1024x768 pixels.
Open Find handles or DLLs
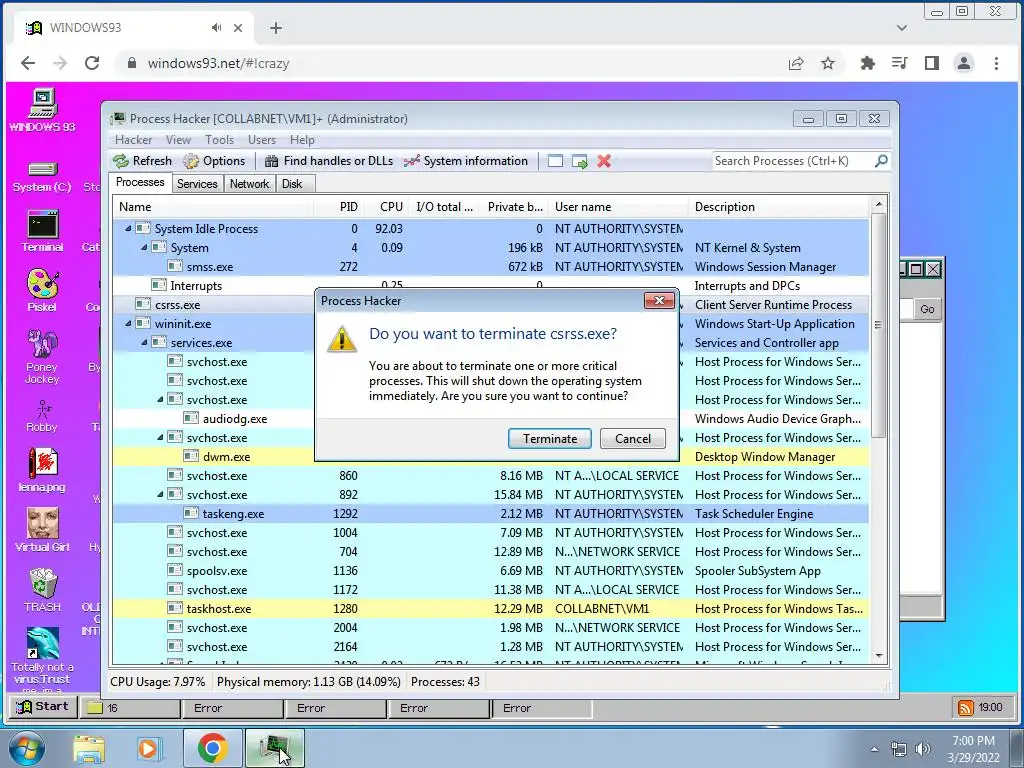click(329, 161)
